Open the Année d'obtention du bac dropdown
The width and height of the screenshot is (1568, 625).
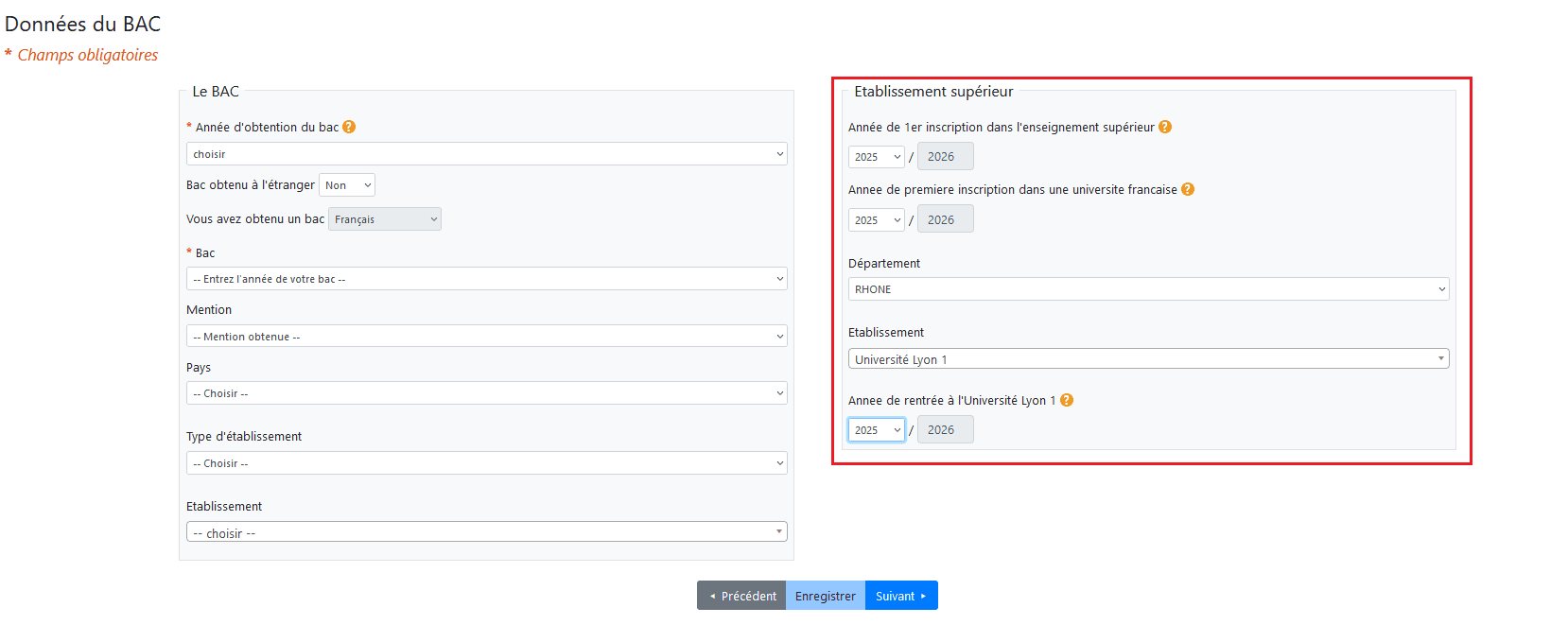pyautogui.click(x=486, y=154)
